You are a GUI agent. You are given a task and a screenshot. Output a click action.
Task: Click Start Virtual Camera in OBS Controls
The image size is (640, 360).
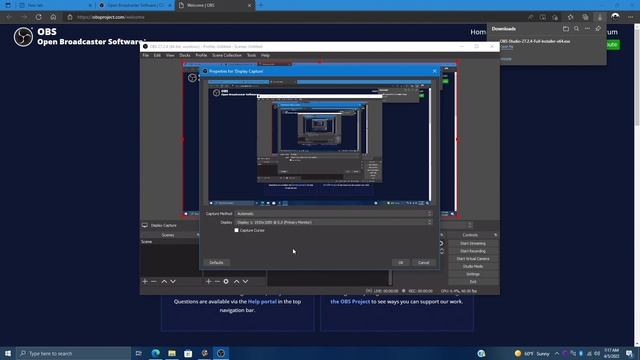(473, 259)
